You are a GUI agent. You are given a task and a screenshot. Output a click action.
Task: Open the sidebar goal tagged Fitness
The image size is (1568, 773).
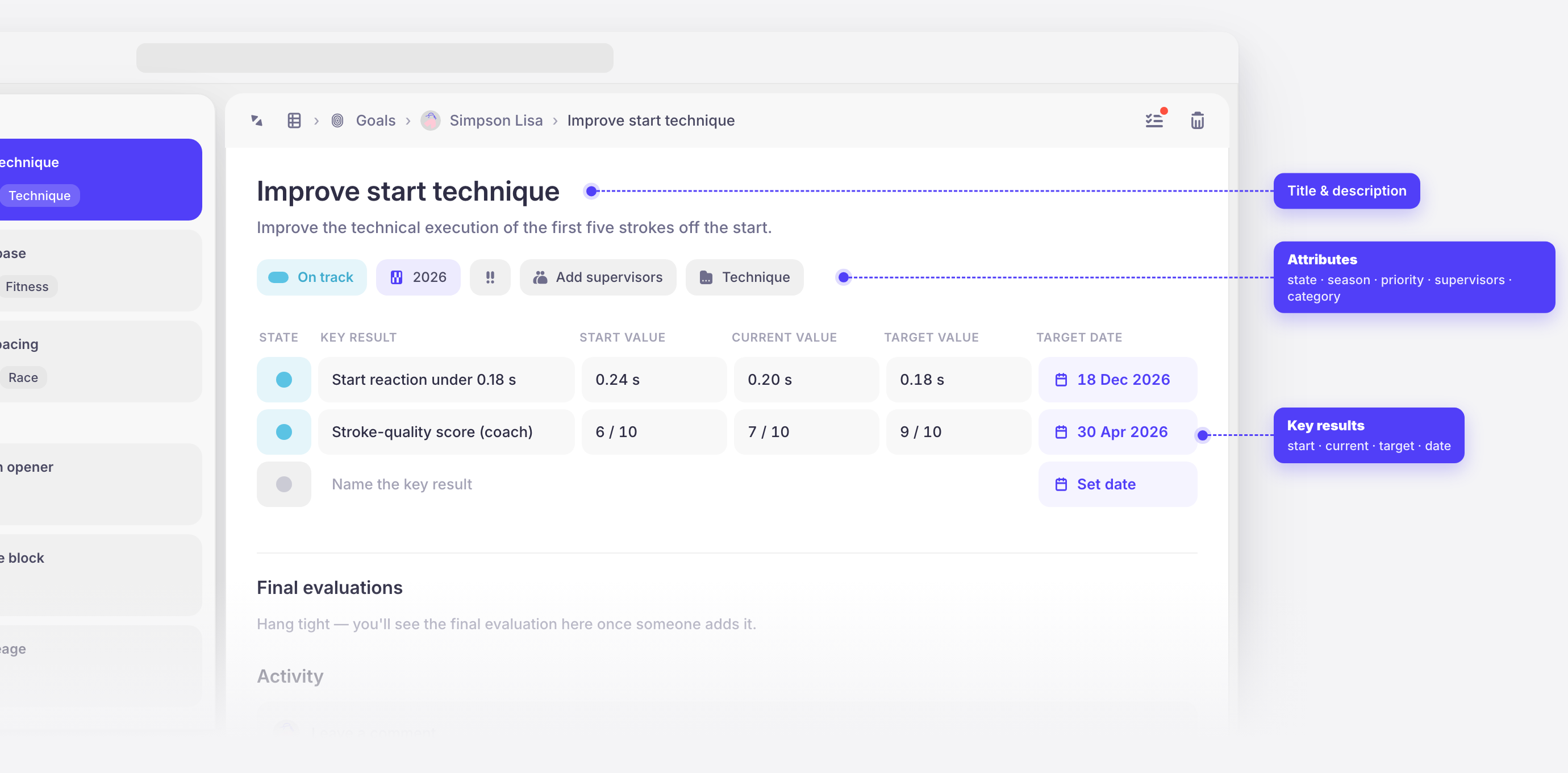point(101,271)
